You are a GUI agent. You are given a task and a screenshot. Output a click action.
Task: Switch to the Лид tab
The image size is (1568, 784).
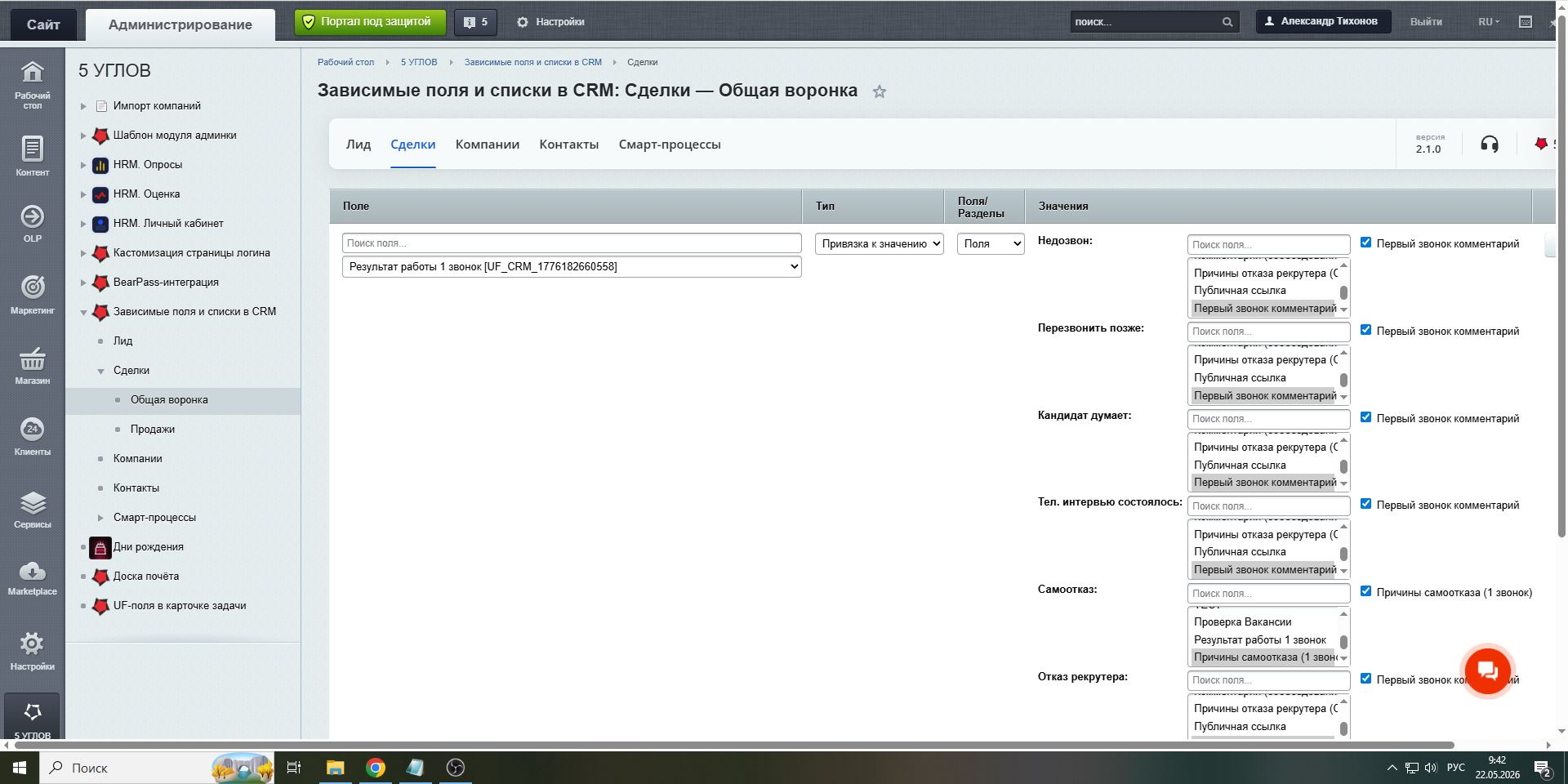coord(358,145)
